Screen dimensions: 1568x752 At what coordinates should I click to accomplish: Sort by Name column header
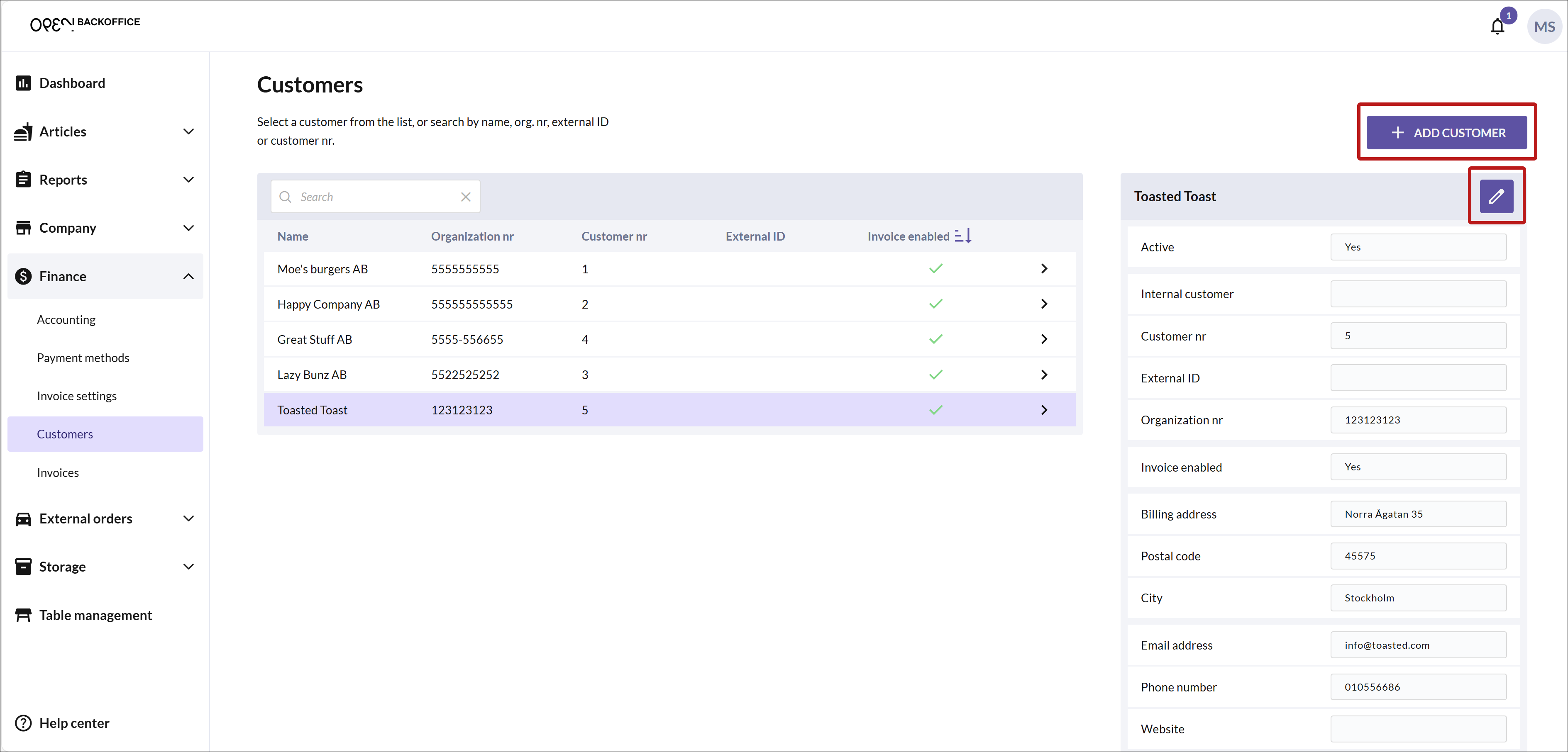pos(293,236)
